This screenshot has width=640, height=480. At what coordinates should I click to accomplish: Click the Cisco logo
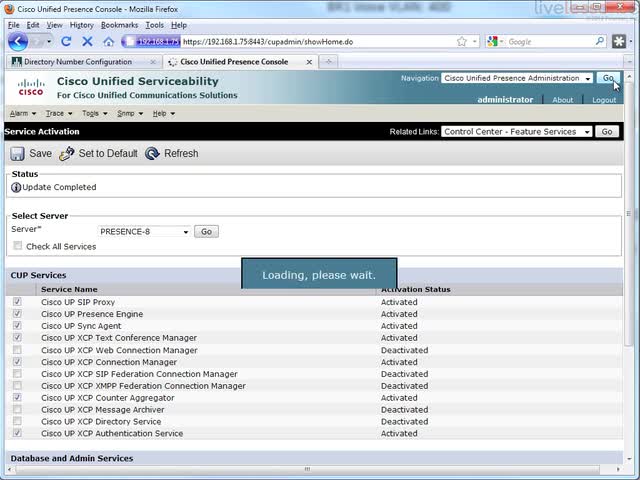31,87
